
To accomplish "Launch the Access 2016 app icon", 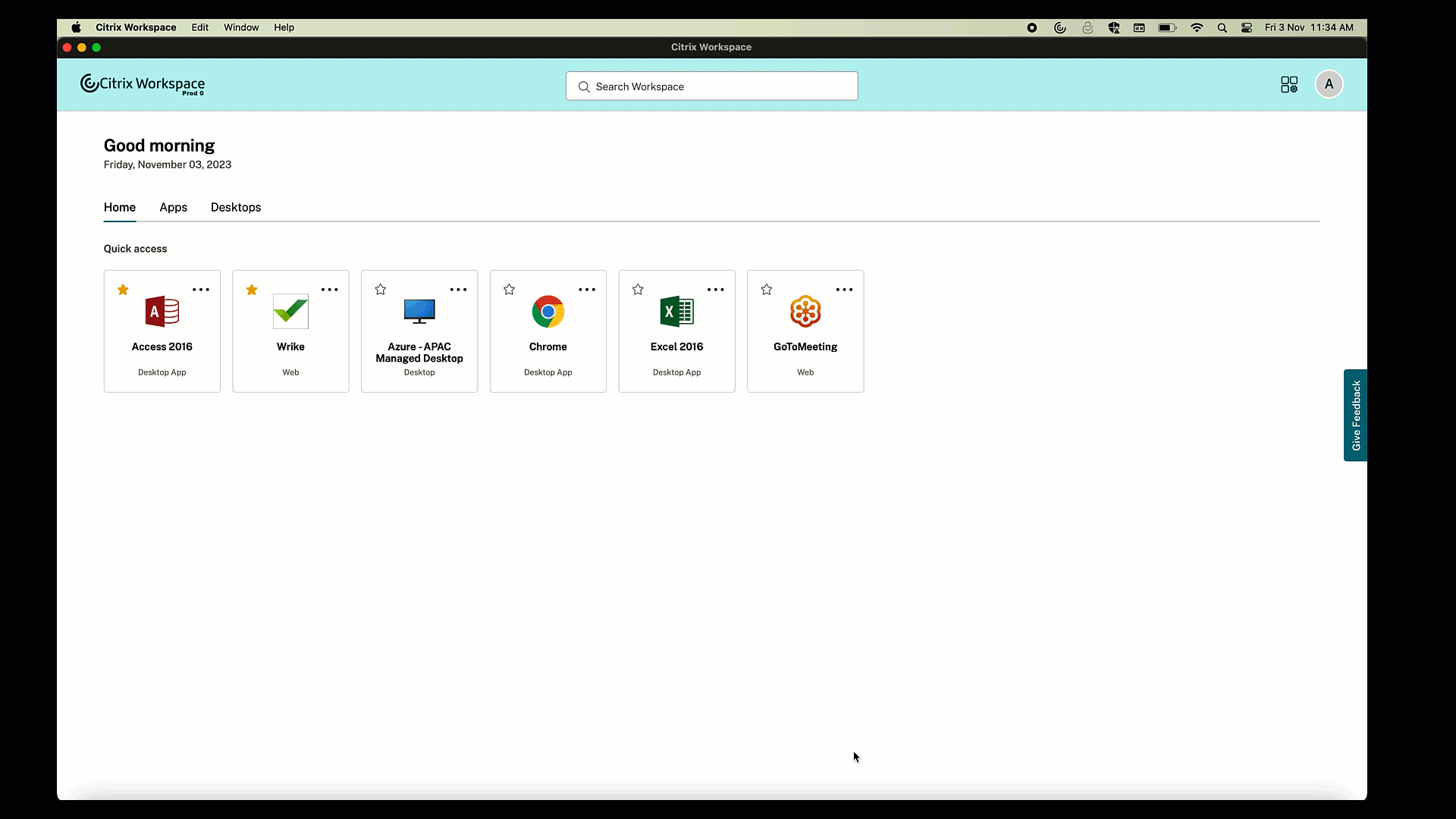I will pos(162,312).
